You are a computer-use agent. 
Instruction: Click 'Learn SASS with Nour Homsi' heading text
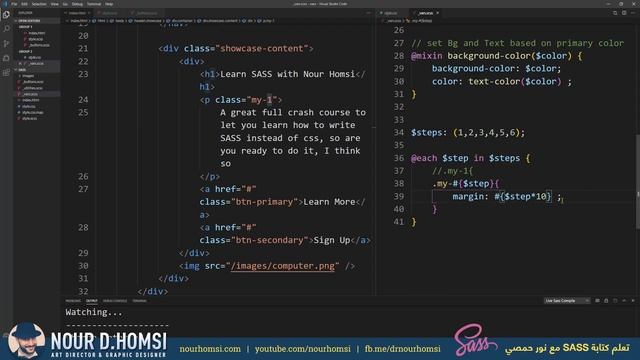[287, 74]
